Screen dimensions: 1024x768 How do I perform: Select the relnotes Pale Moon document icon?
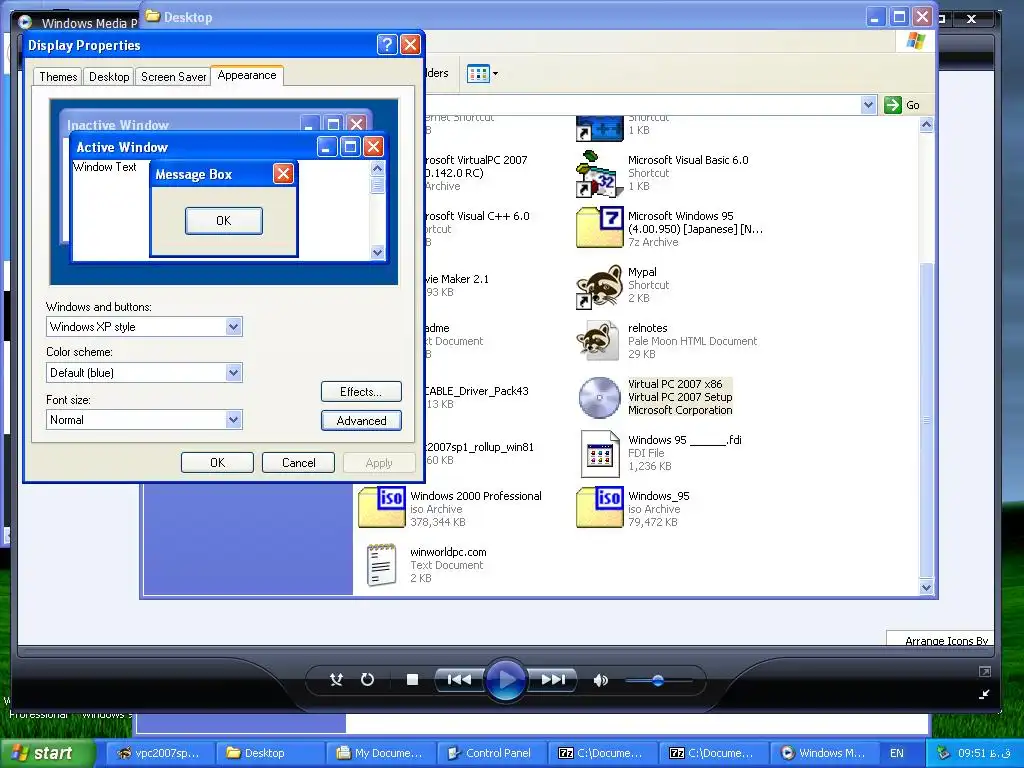(598, 340)
